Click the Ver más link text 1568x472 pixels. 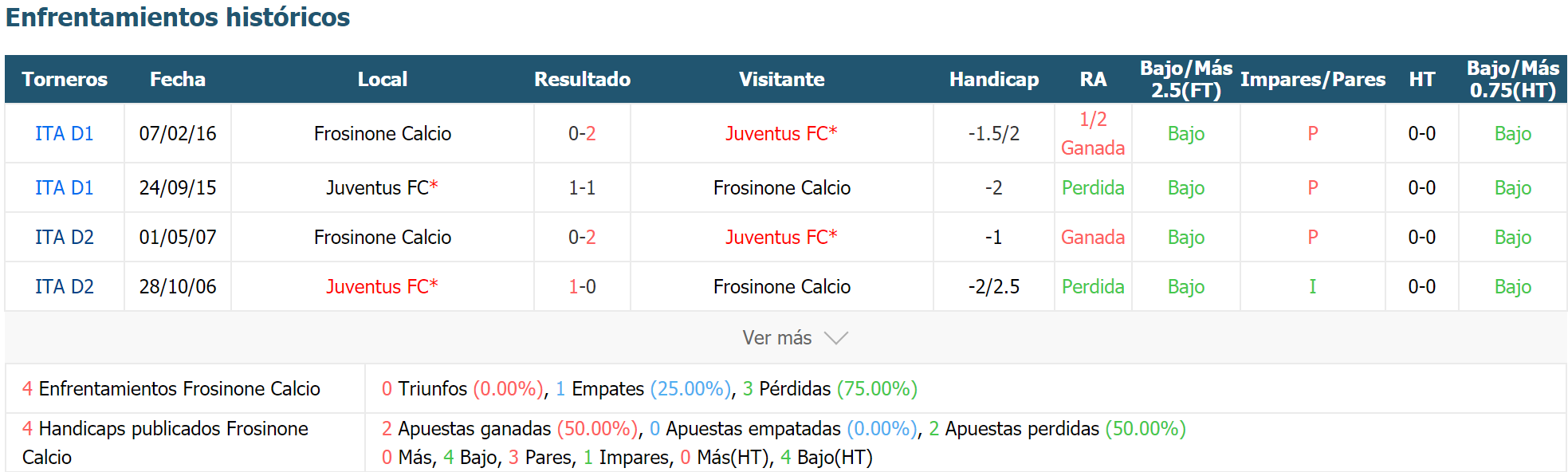(x=777, y=338)
